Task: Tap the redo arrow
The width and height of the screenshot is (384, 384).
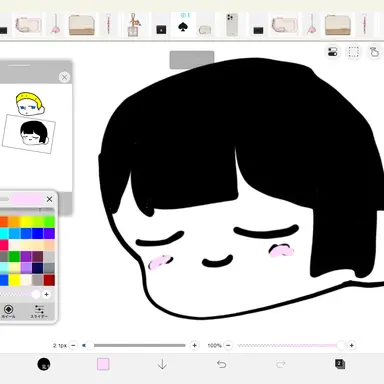Action: coord(281,364)
